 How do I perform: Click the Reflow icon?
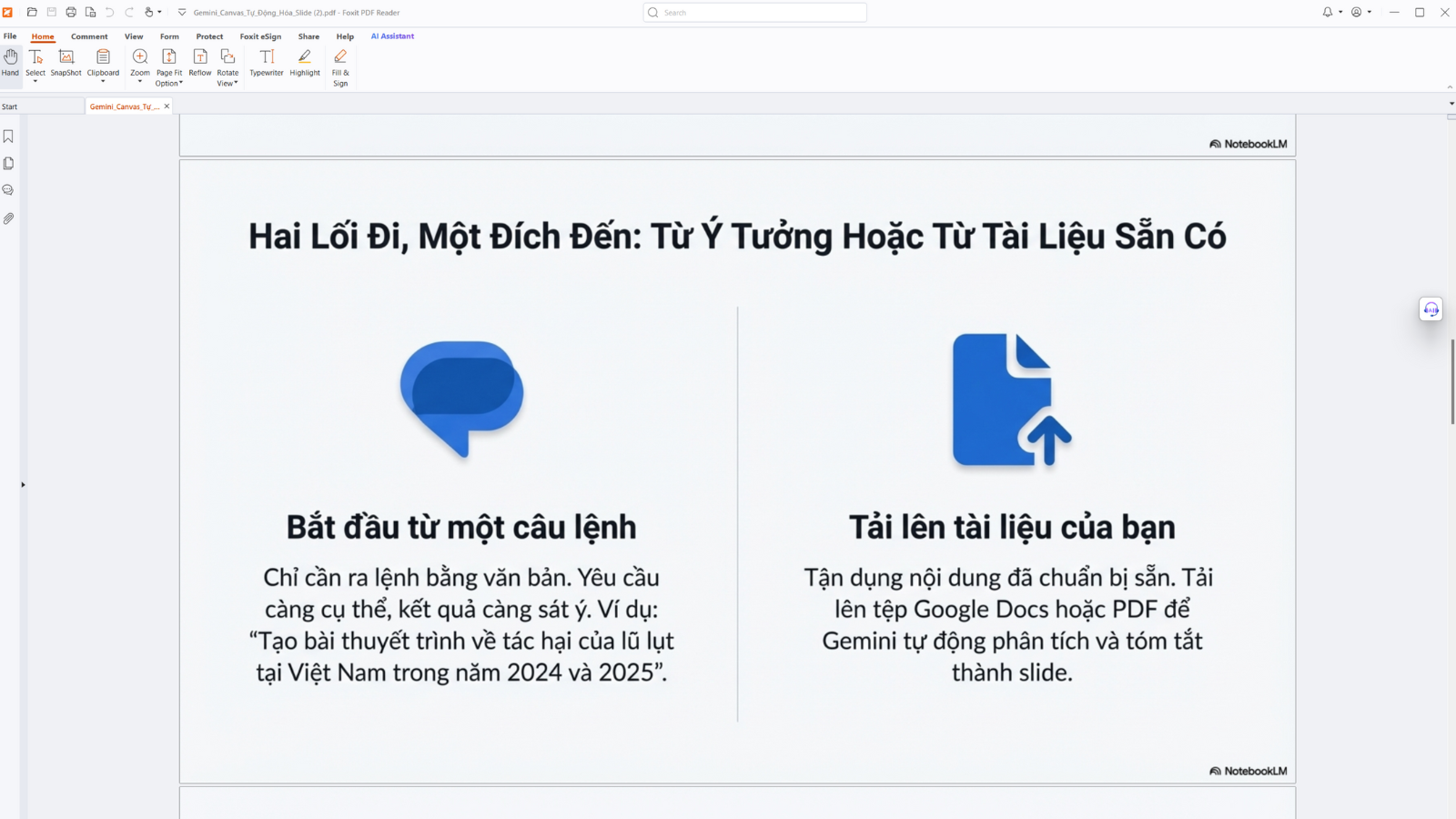(200, 57)
